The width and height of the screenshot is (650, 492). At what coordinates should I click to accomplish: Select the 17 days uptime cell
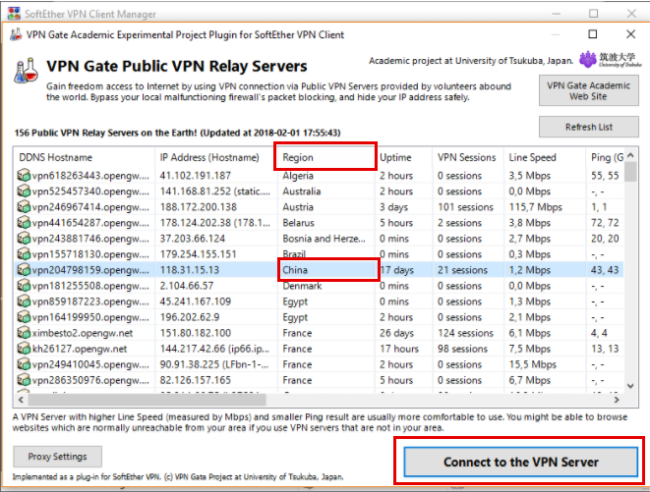click(397, 270)
